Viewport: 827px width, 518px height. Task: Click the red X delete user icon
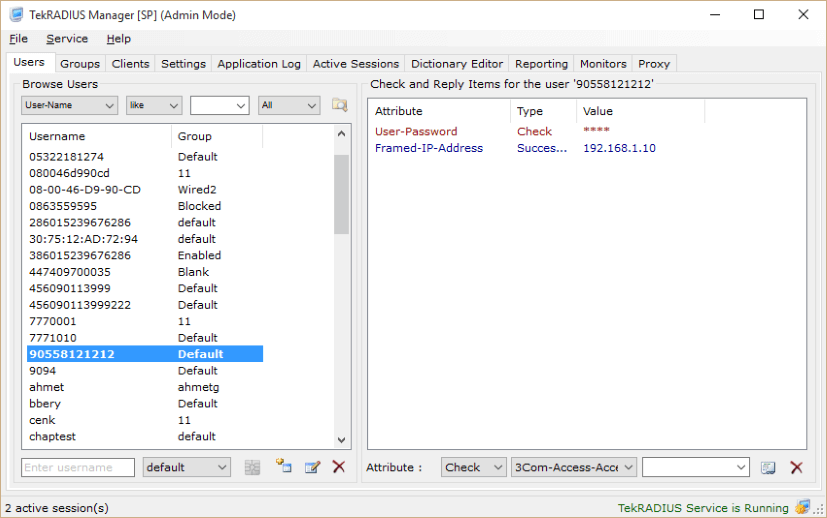pos(339,467)
